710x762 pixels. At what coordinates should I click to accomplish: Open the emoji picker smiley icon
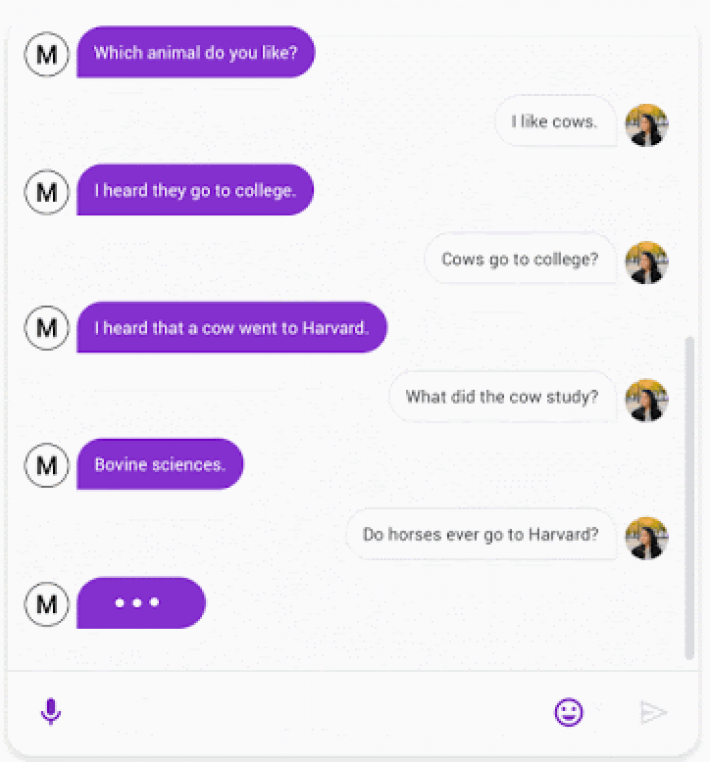click(569, 712)
